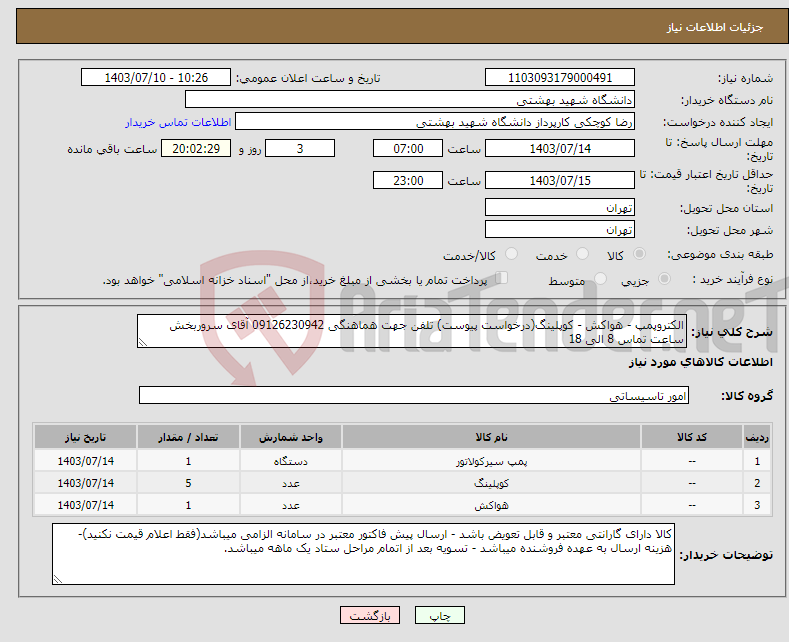789x642 pixels.
Task: Click the چاپ (print) button
Action: (439, 615)
